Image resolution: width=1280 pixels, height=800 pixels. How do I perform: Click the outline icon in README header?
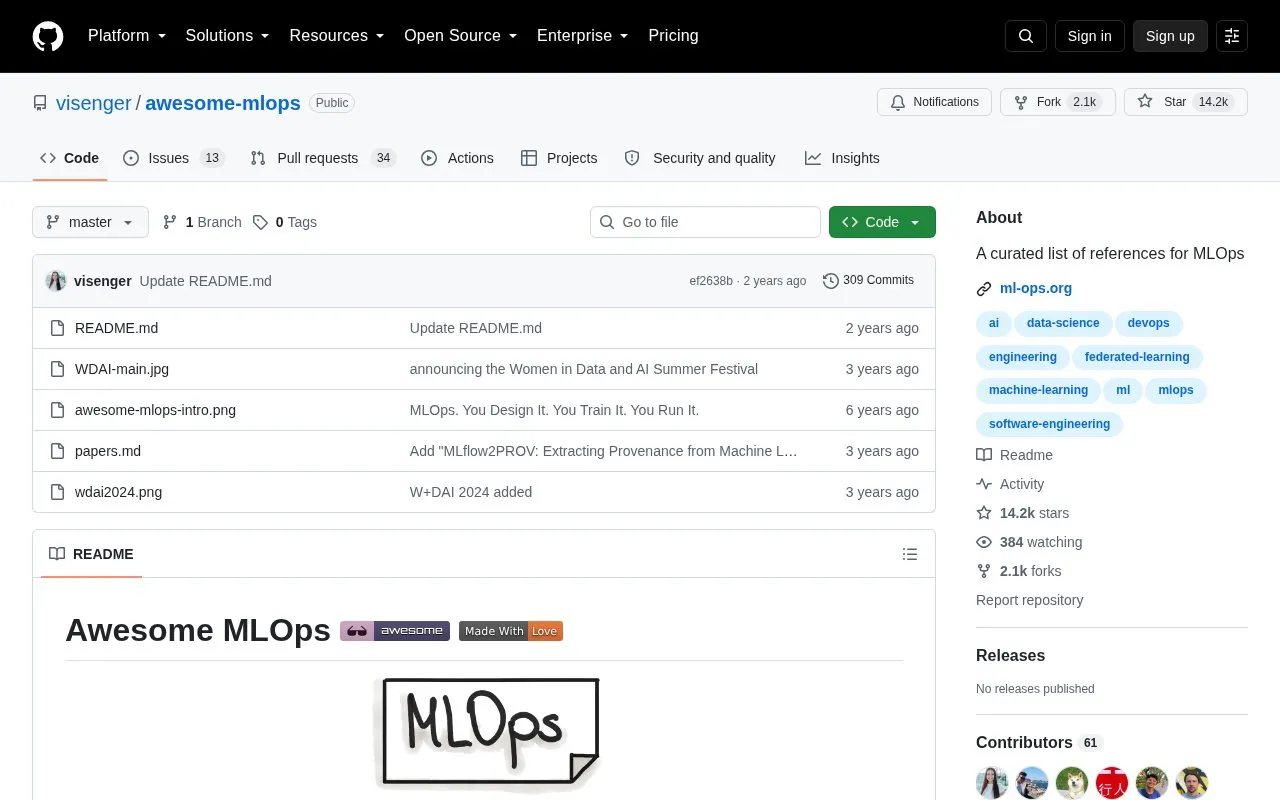[x=910, y=554]
